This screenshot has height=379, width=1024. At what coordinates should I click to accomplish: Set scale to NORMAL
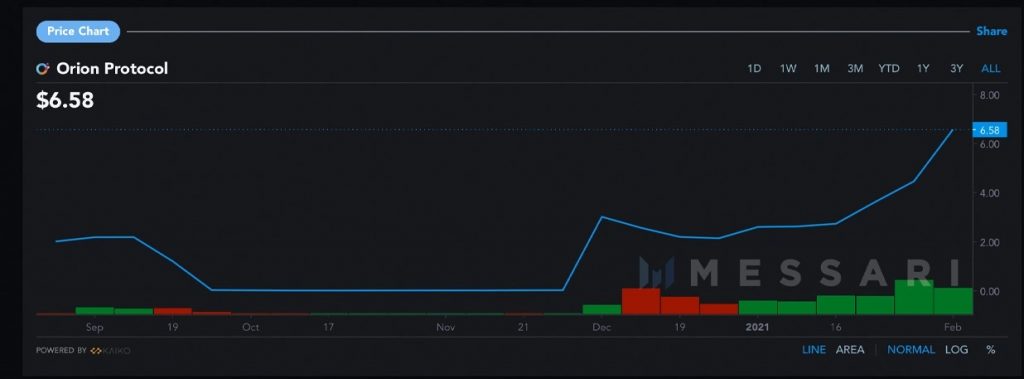[911, 350]
